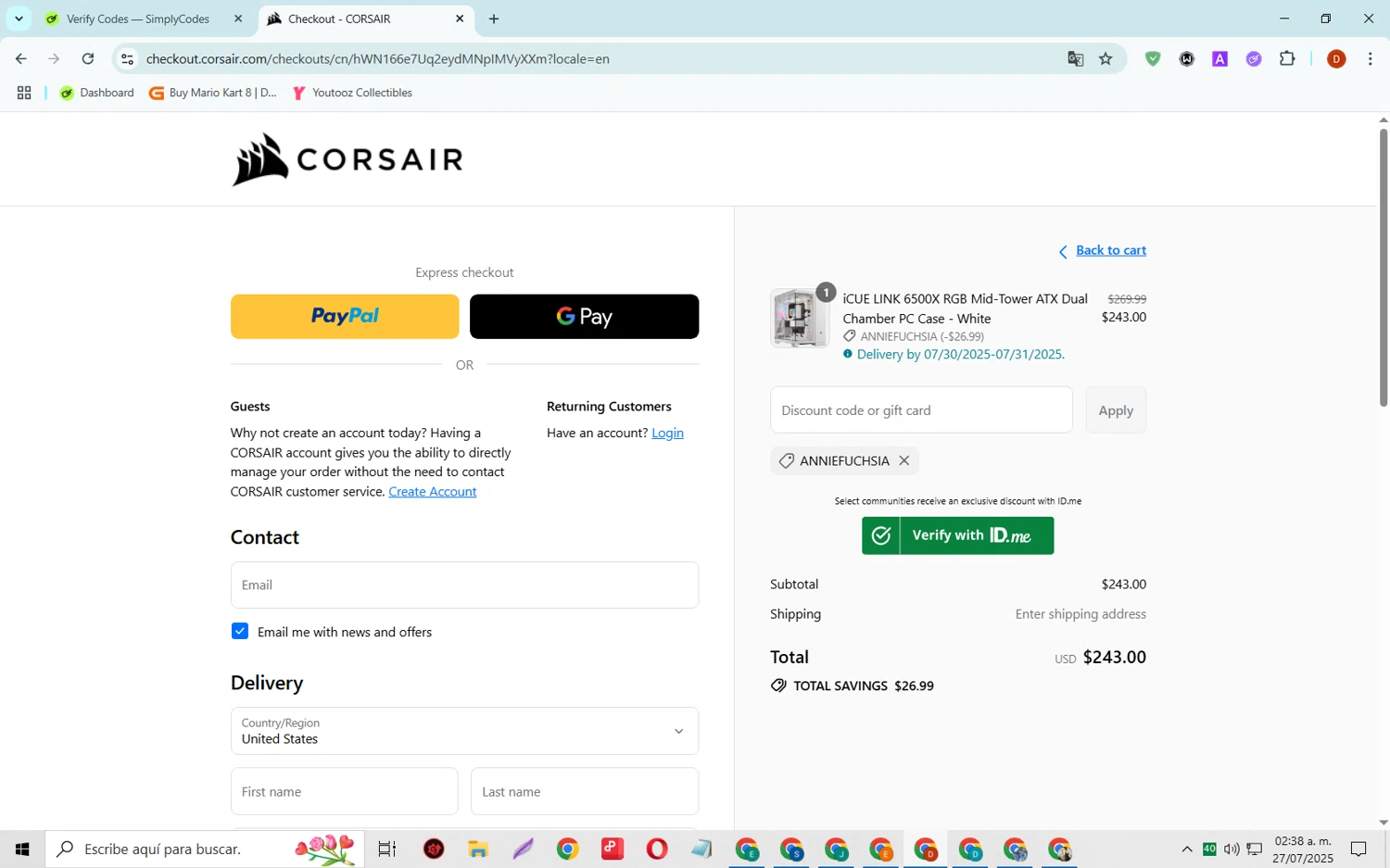Open the Dashboard bookmark

point(96,93)
